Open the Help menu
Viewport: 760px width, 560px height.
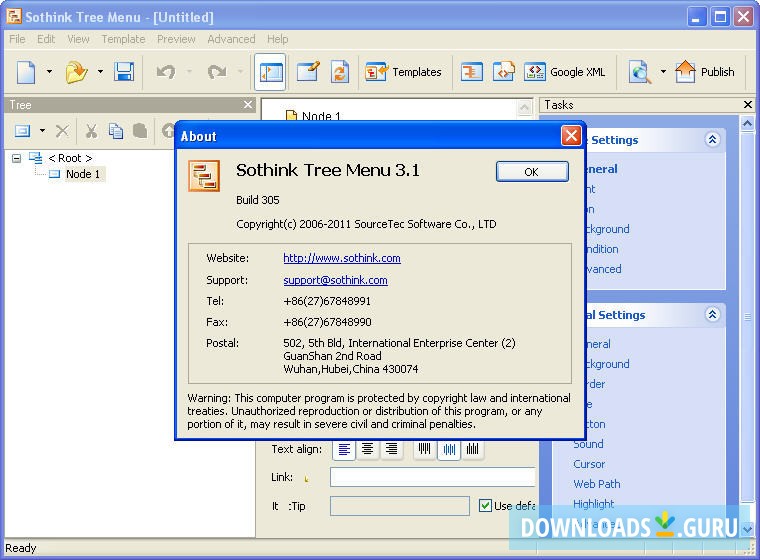[x=277, y=39]
